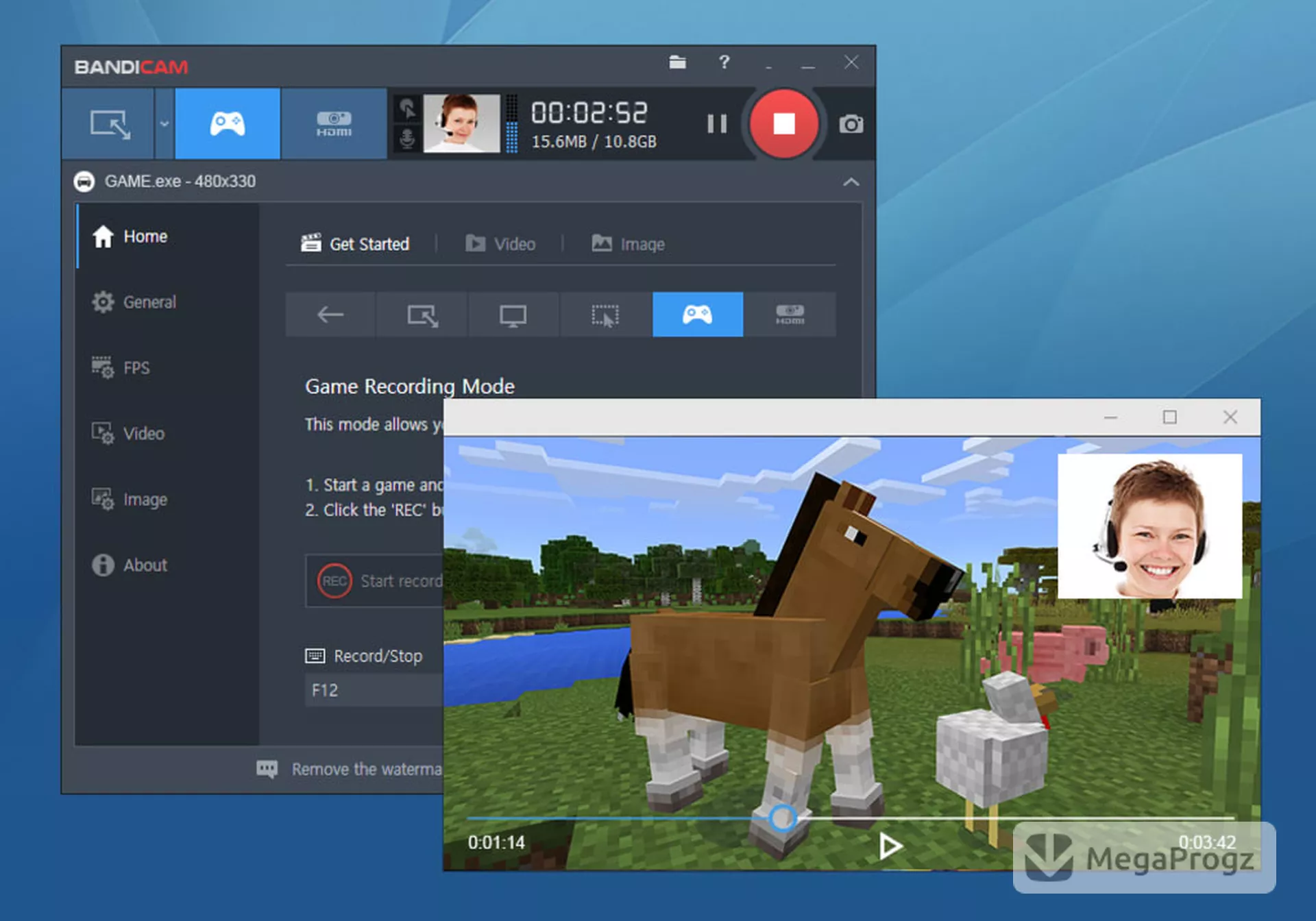Viewport: 1316px width, 921px height.
Task: Collapse the panel using the chevron-up arrow
Action: pyautogui.click(x=851, y=182)
